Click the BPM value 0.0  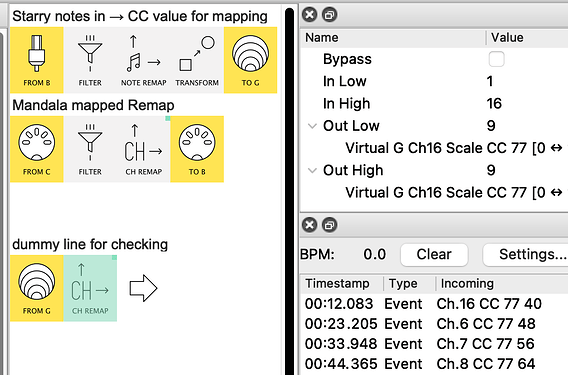375,254
